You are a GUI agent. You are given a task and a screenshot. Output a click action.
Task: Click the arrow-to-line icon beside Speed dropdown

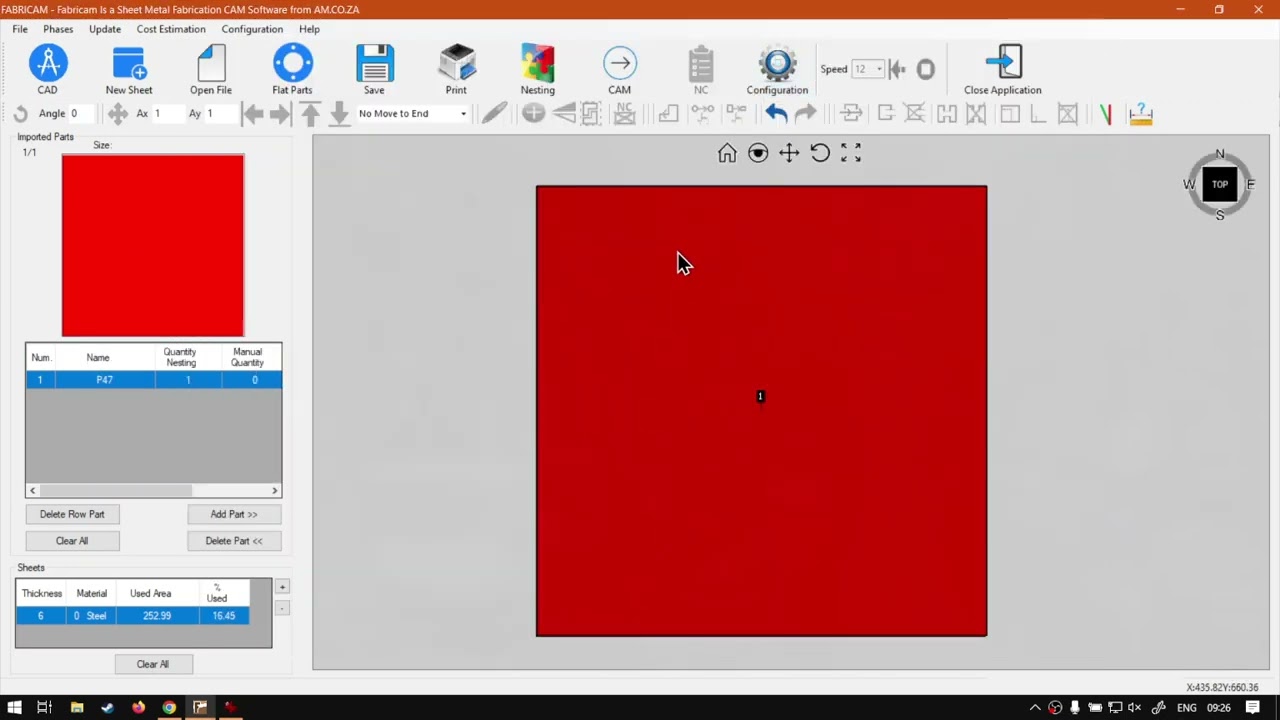tap(897, 69)
